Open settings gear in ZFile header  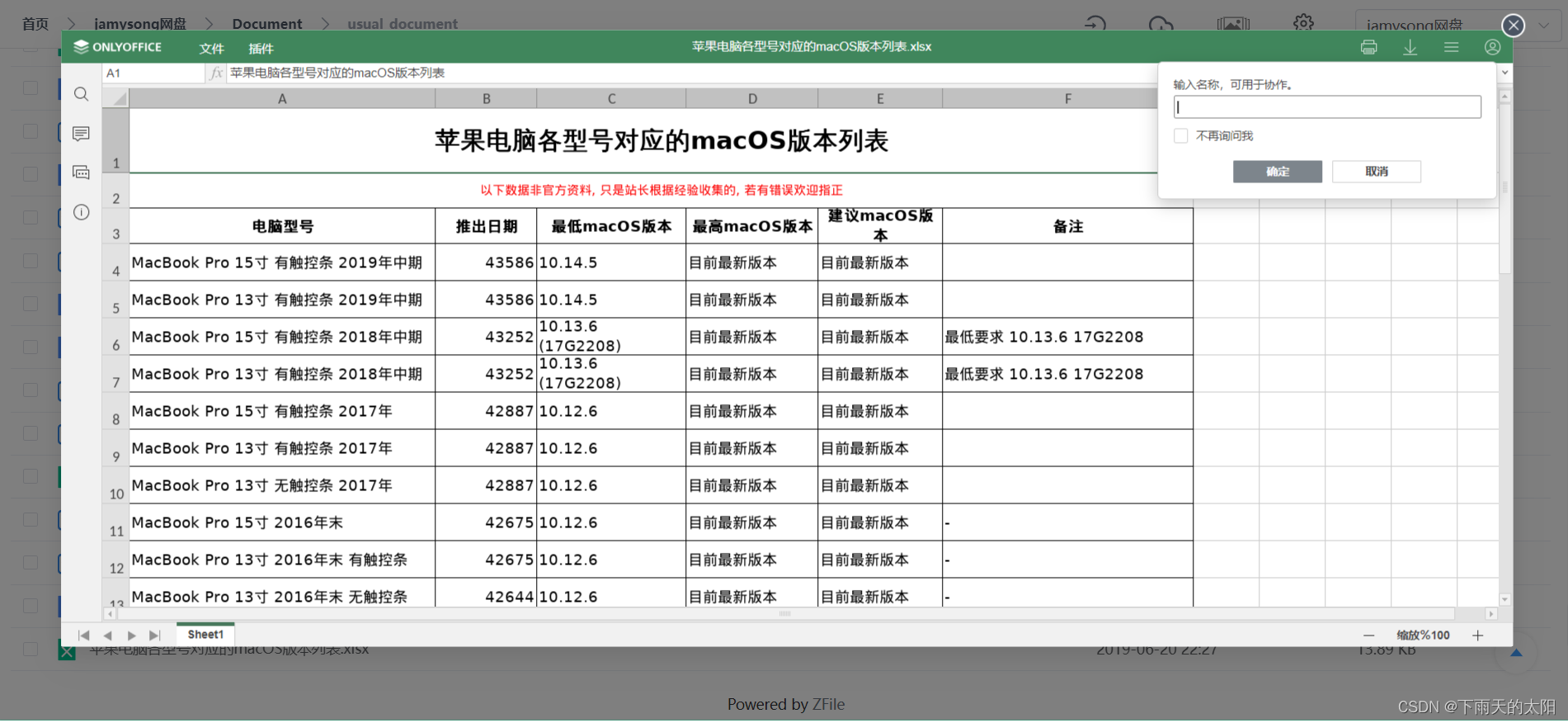pyautogui.click(x=1303, y=23)
